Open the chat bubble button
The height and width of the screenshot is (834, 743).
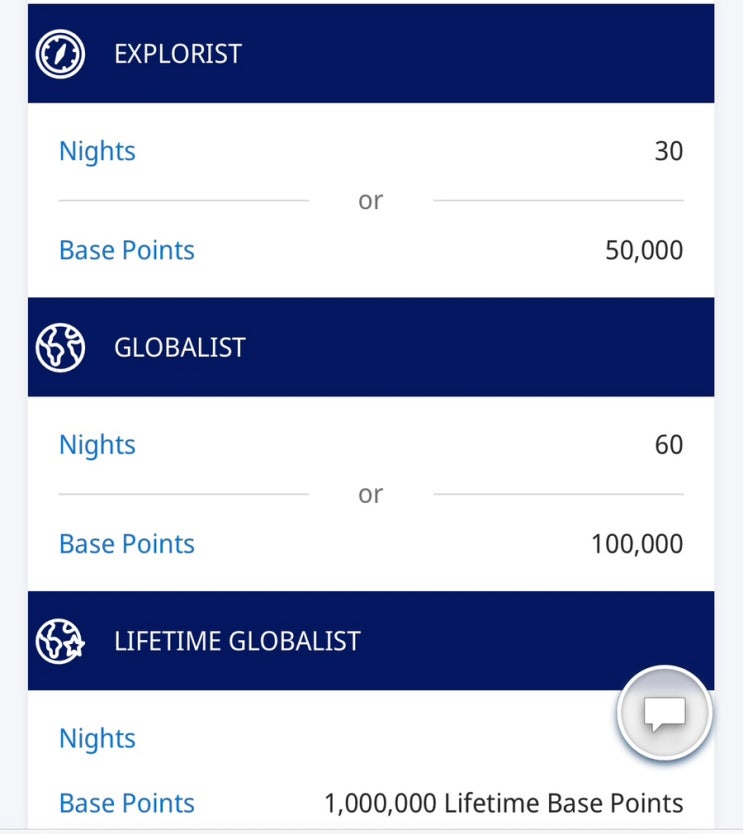pos(665,713)
